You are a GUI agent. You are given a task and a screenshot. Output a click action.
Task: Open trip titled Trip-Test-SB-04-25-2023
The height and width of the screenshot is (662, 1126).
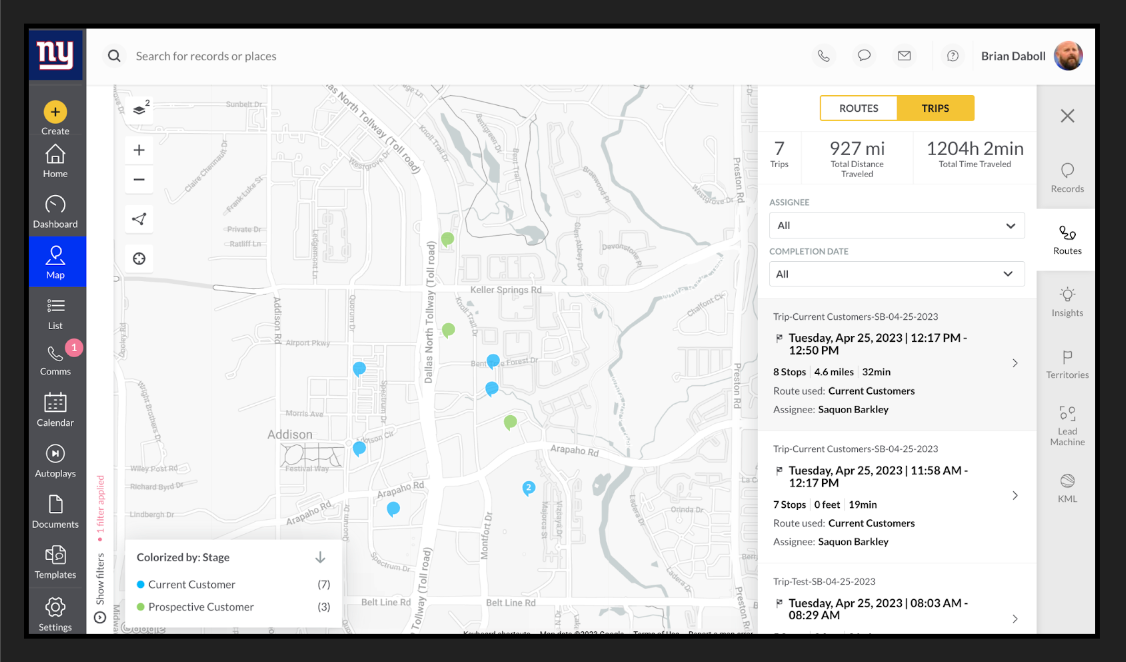pyautogui.click(x=824, y=582)
